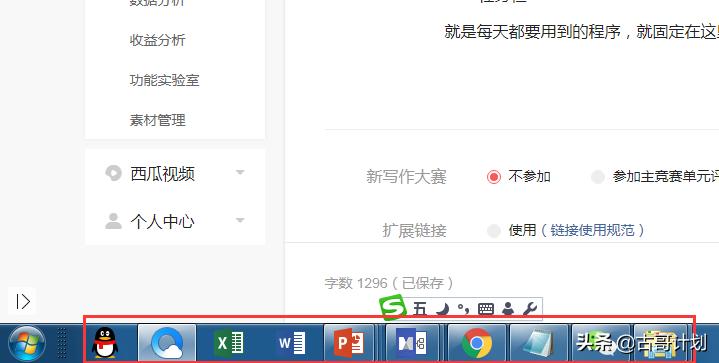The width and height of the screenshot is (719, 363).
Task: Click the 新写作大赛 label
Action: click(x=406, y=176)
